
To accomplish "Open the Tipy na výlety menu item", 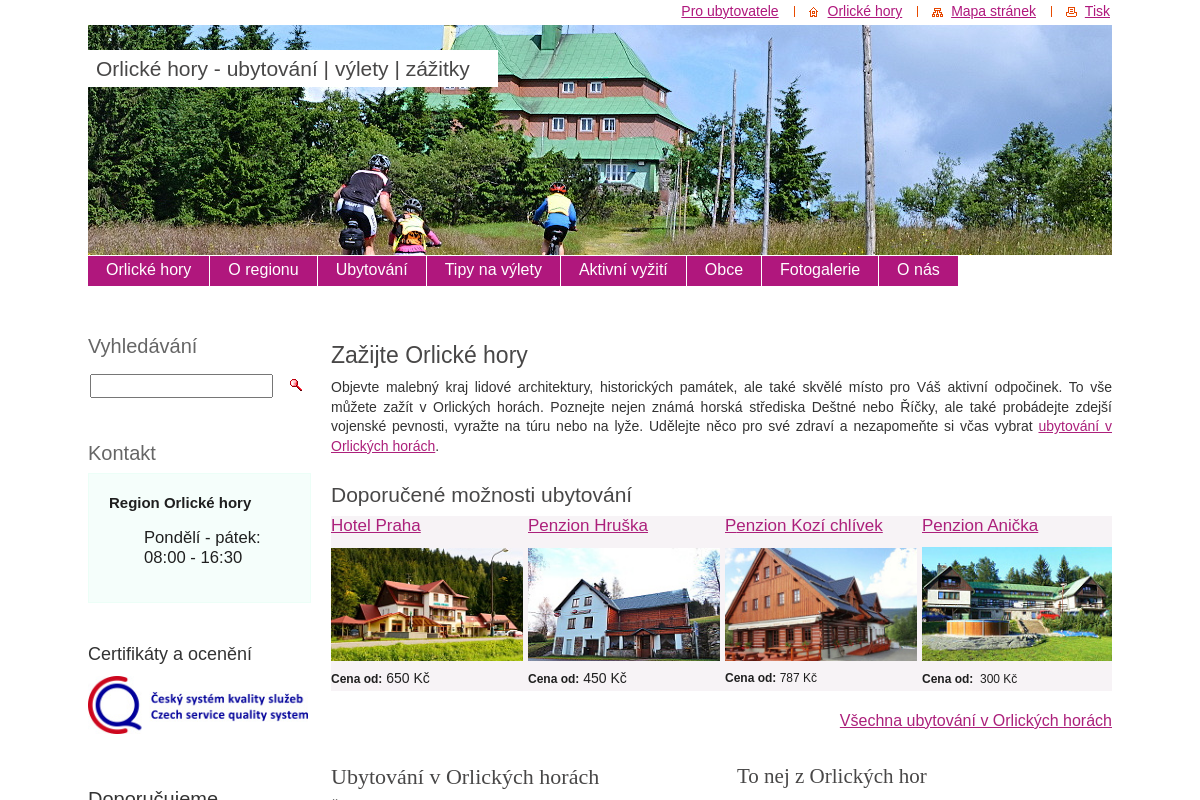I will click(x=493, y=270).
